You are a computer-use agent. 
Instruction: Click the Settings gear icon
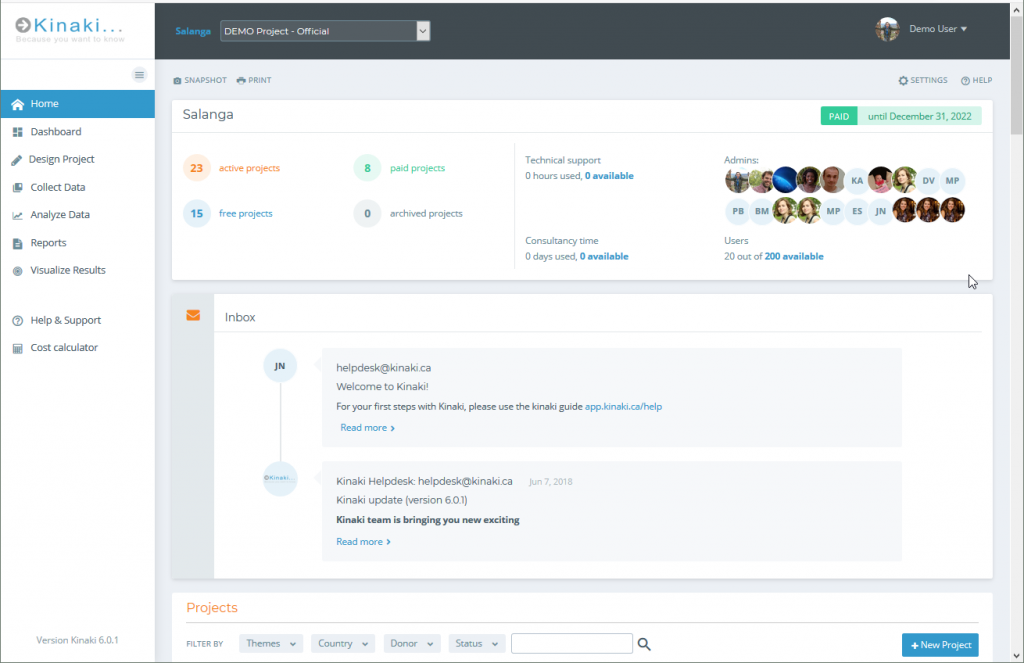coord(903,80)
